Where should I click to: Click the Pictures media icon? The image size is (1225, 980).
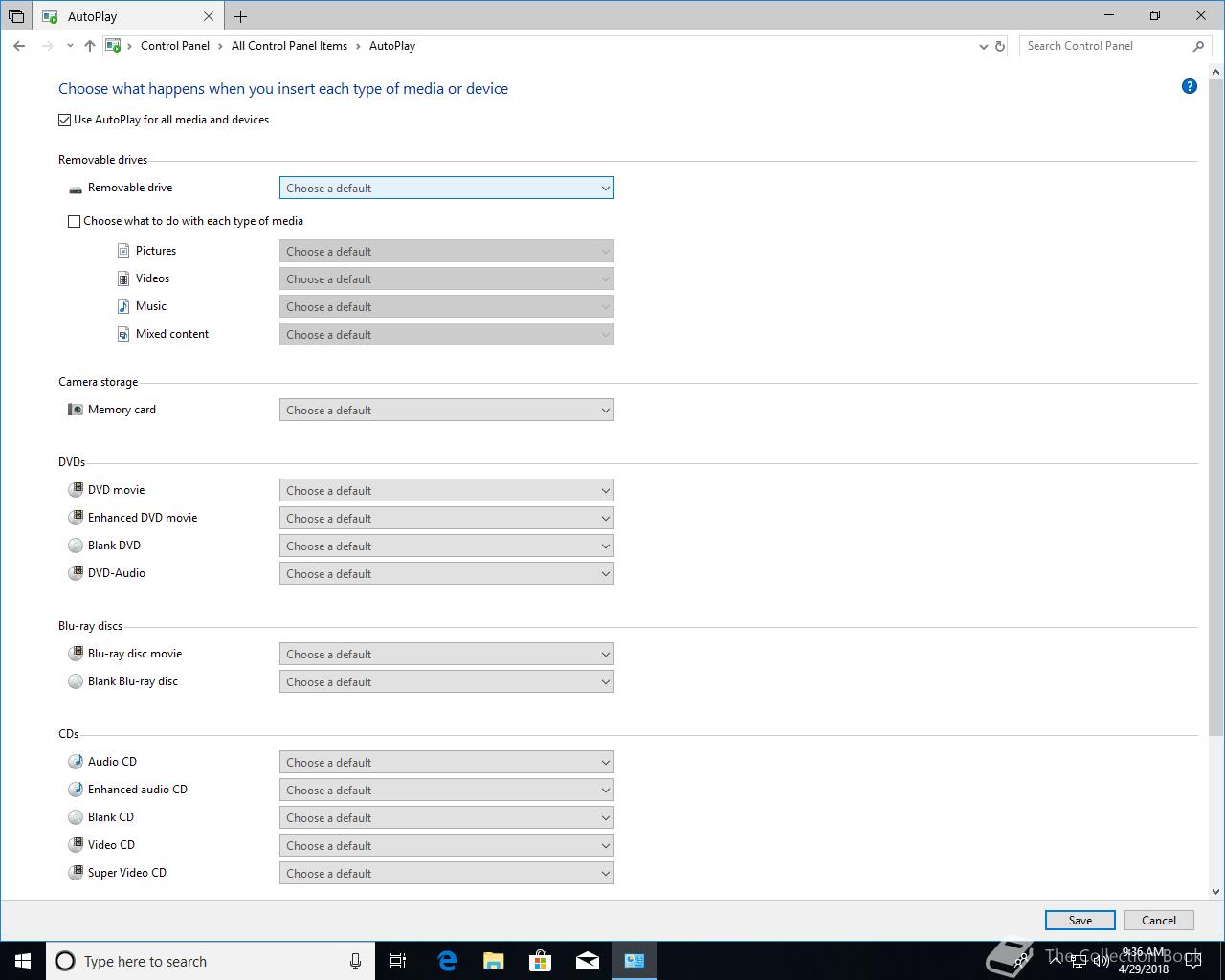click(x=123, y=251)
